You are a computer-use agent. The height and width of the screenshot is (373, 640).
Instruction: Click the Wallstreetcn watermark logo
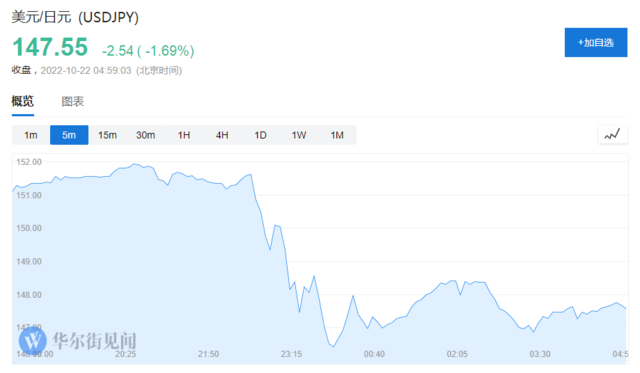[78, 340]
